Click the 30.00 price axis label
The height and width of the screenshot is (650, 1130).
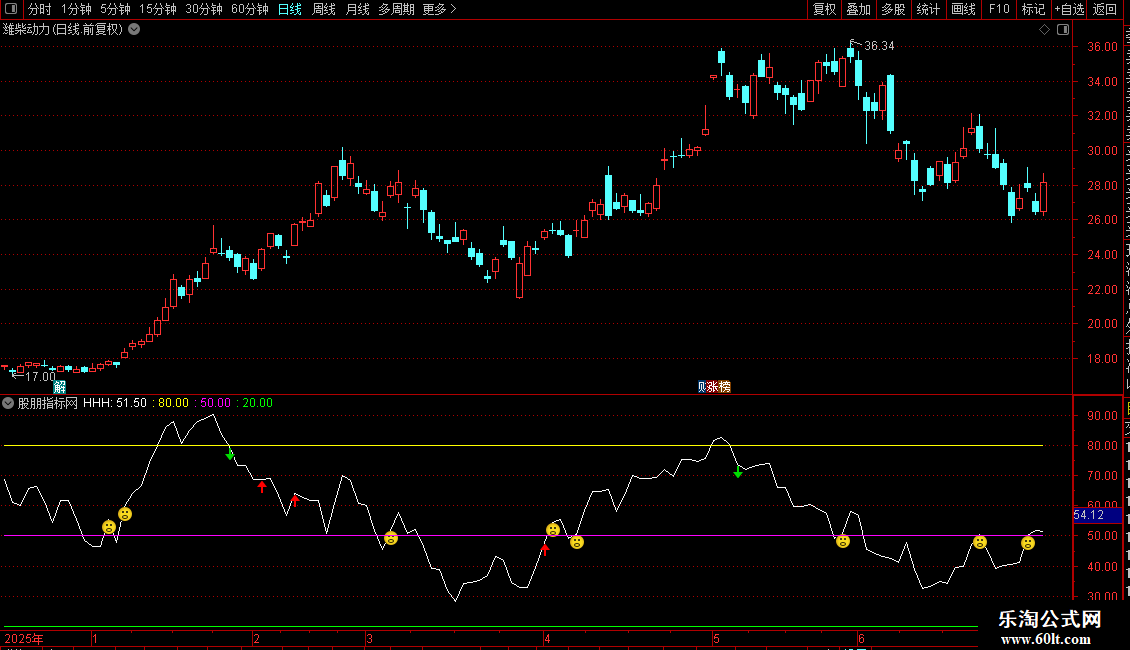[1102, 151]
